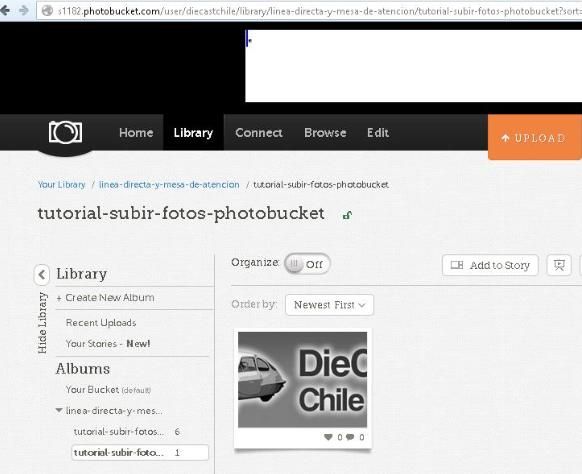The width and height of the screenshot is (582, 474).
Task: Click the comment bubble icon under thumbnail
Action: coord(350,437)
